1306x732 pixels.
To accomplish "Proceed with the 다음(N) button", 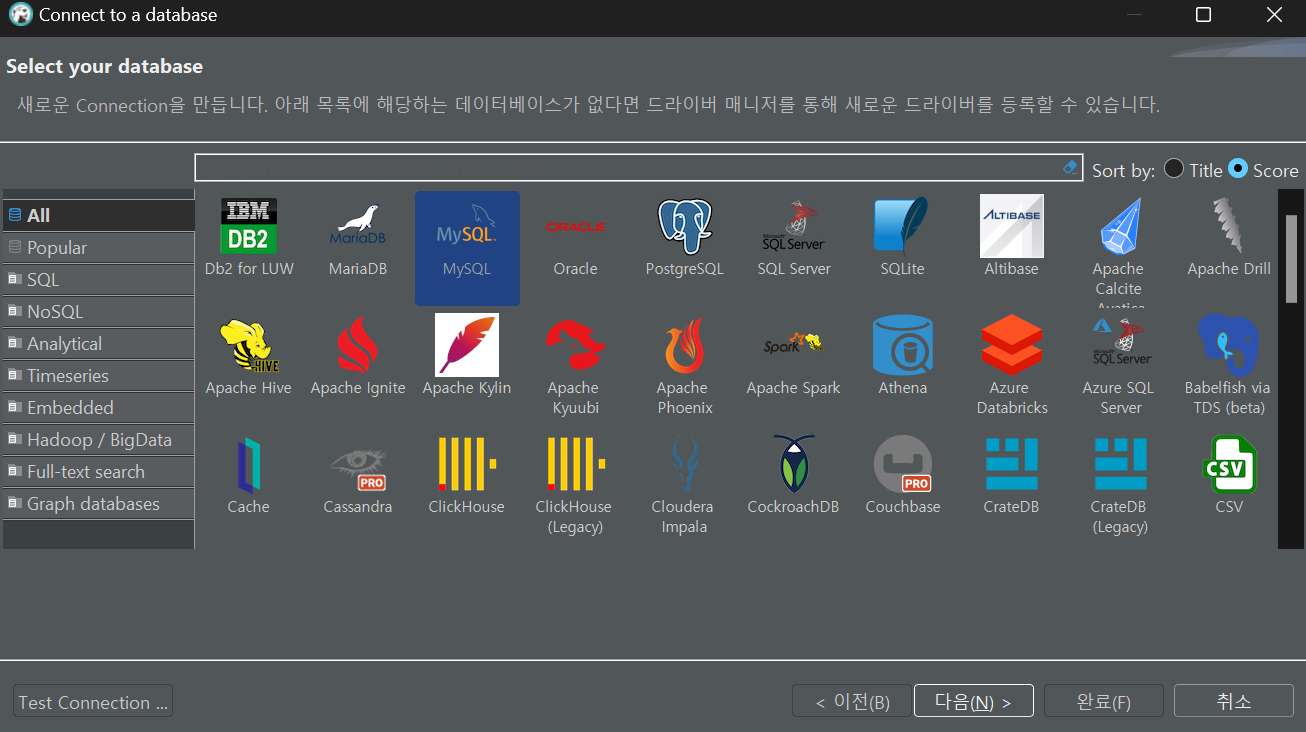I will point(974,701).
